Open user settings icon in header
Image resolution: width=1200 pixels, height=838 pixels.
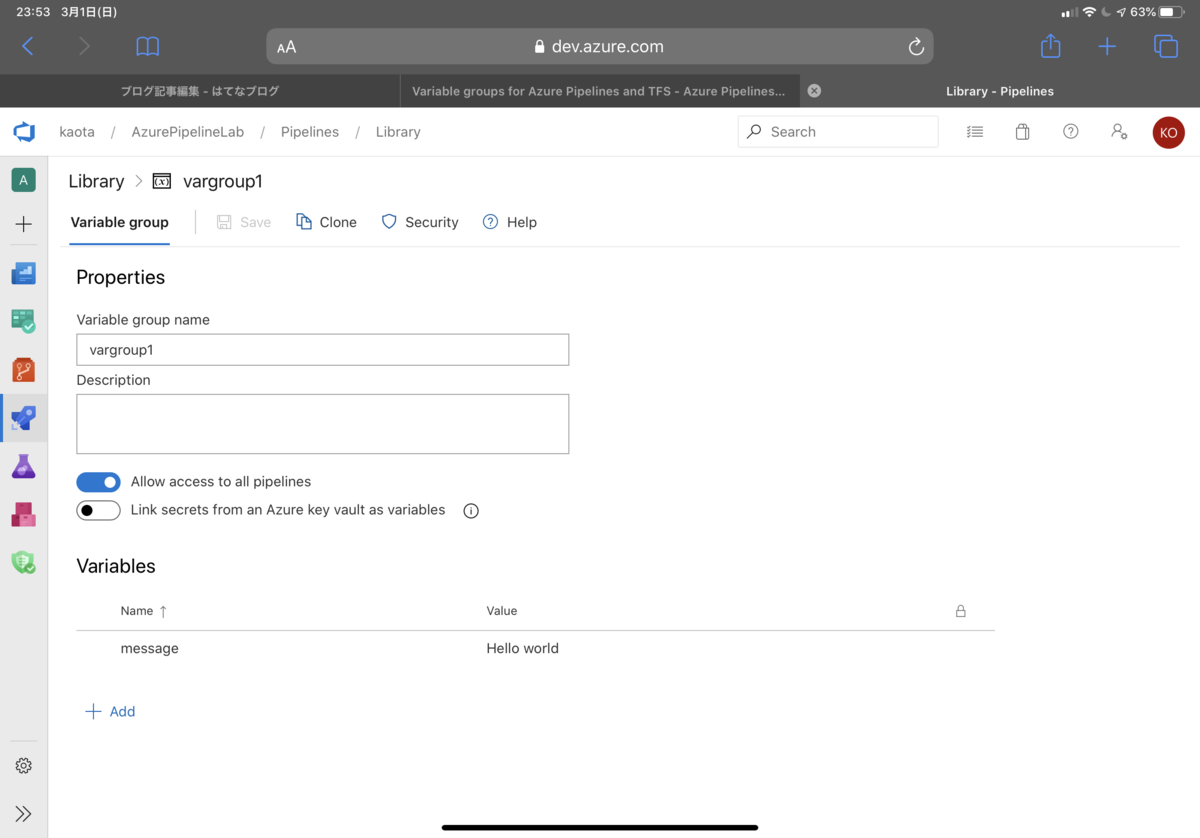(x=1119, y=132)
